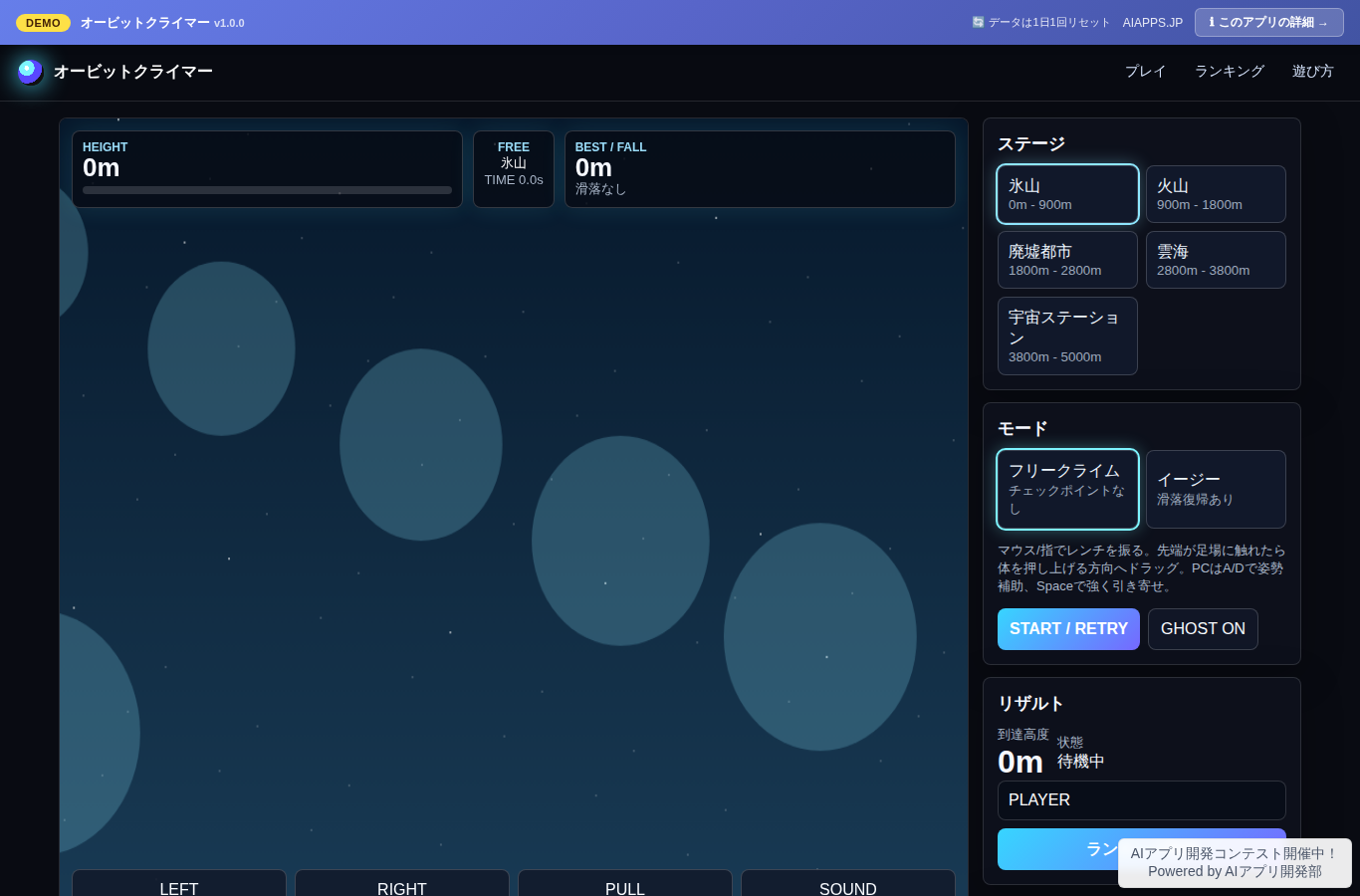The image size is (1360, 896).
Task: Click the AIアプリ開発コンテスト notification banner
Action: click(1235, 862)
